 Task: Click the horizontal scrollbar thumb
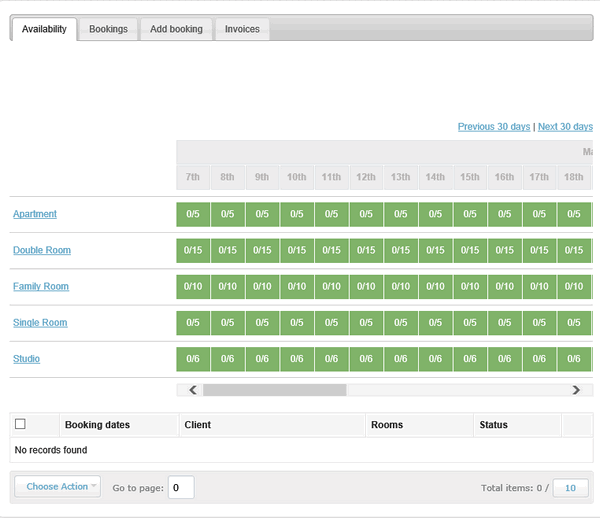(274, 390)
